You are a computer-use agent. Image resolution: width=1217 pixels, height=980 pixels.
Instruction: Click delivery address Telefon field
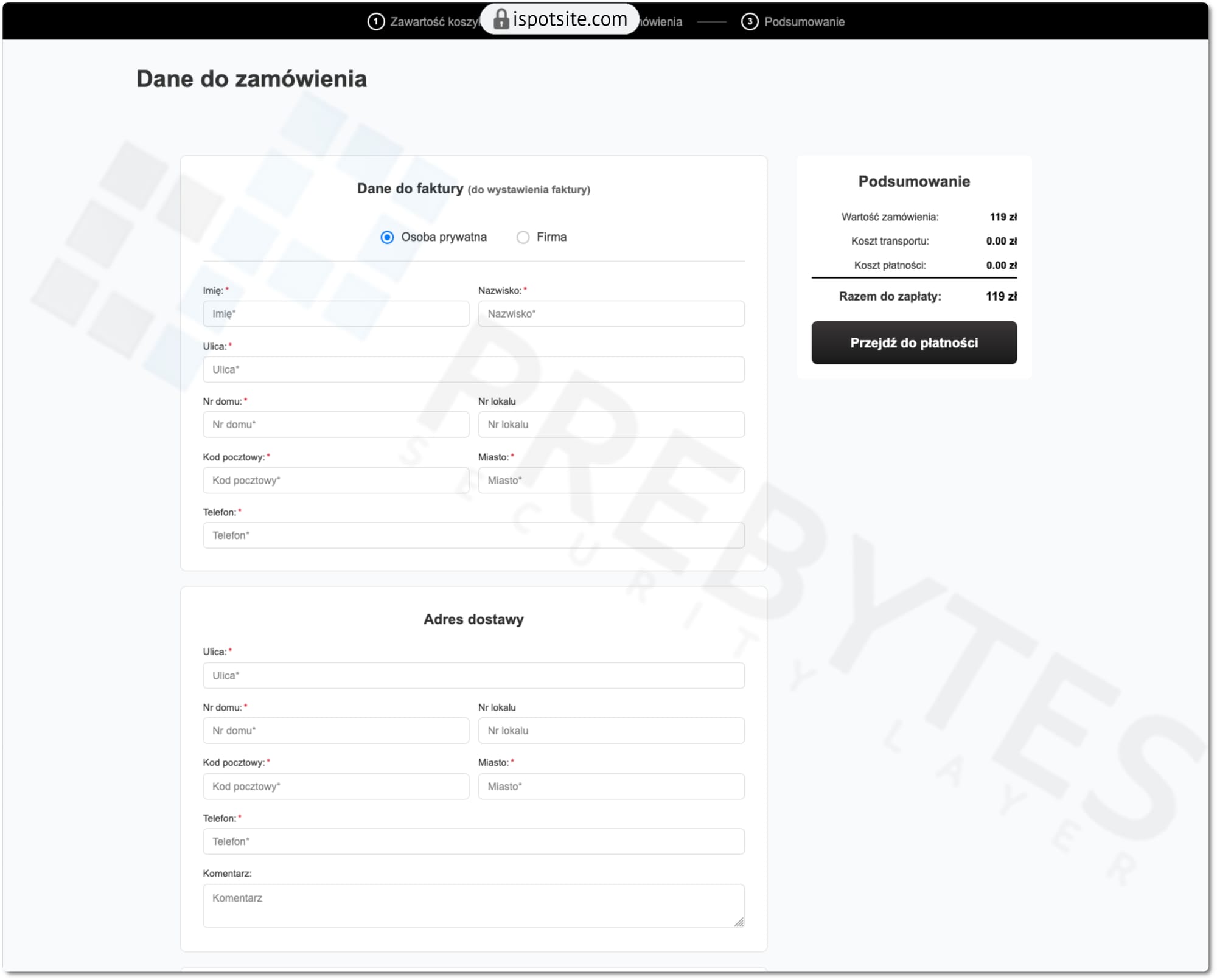[473, 841]
